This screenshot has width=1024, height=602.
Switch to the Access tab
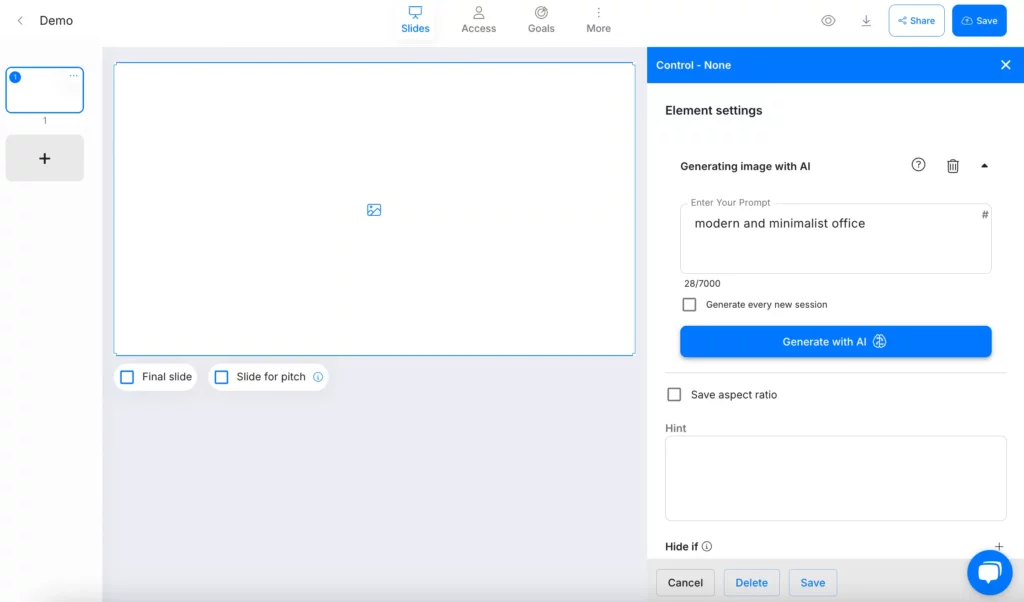click(x=478, y=20)
